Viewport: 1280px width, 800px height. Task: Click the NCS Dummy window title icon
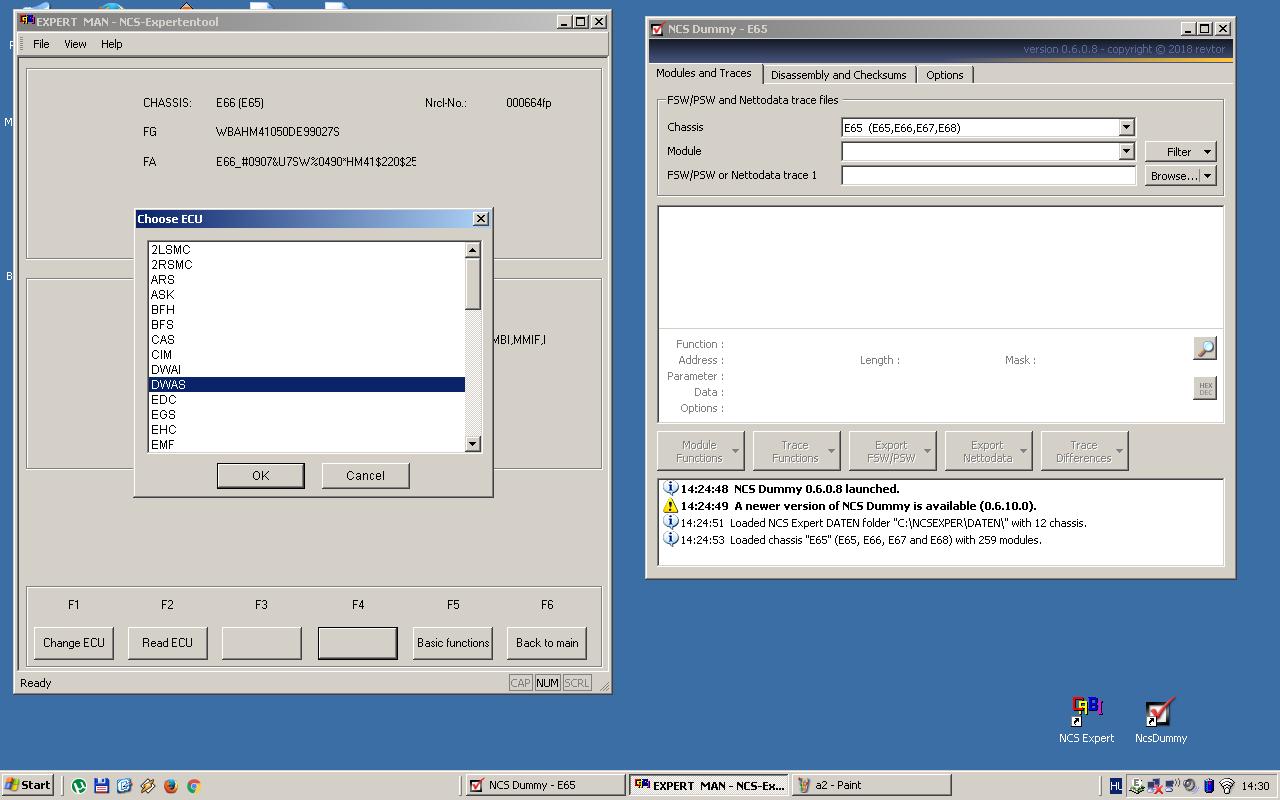pos(657,29)
